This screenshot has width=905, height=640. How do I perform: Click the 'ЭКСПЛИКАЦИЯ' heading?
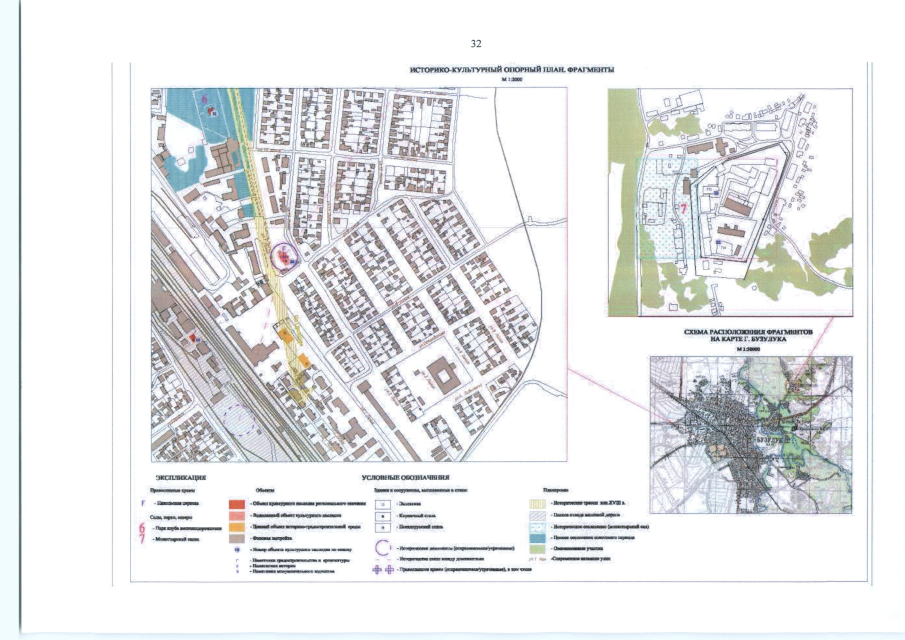tap(182, 480)
